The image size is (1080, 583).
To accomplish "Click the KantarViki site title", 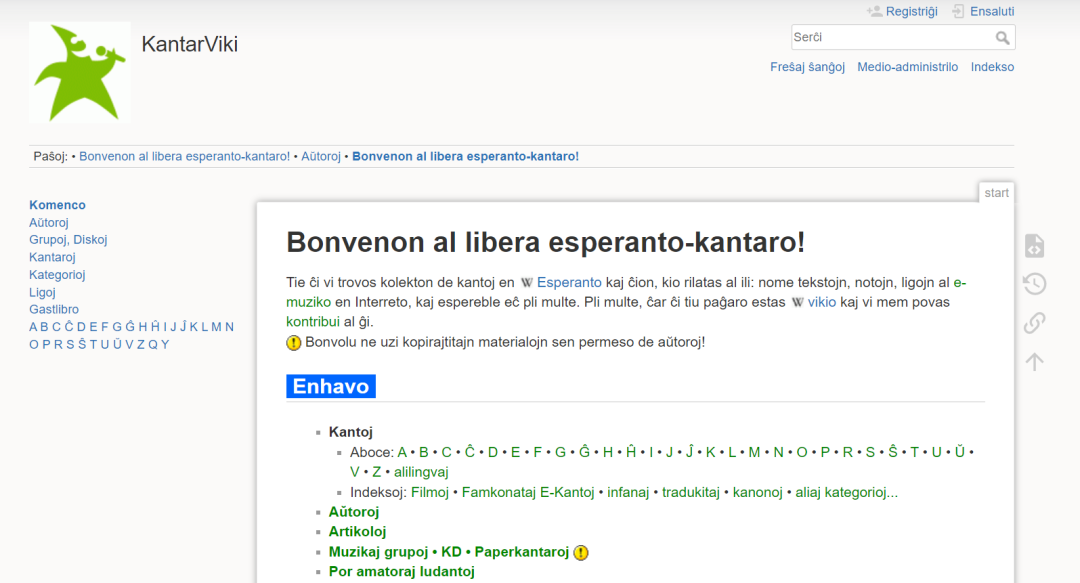I will 189,44.
